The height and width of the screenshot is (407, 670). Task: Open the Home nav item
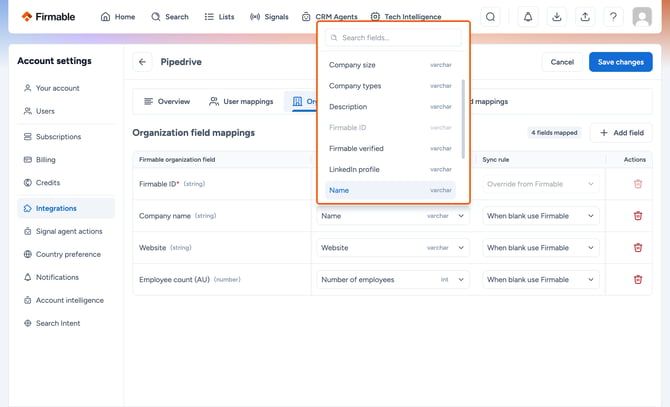[118, 17]
